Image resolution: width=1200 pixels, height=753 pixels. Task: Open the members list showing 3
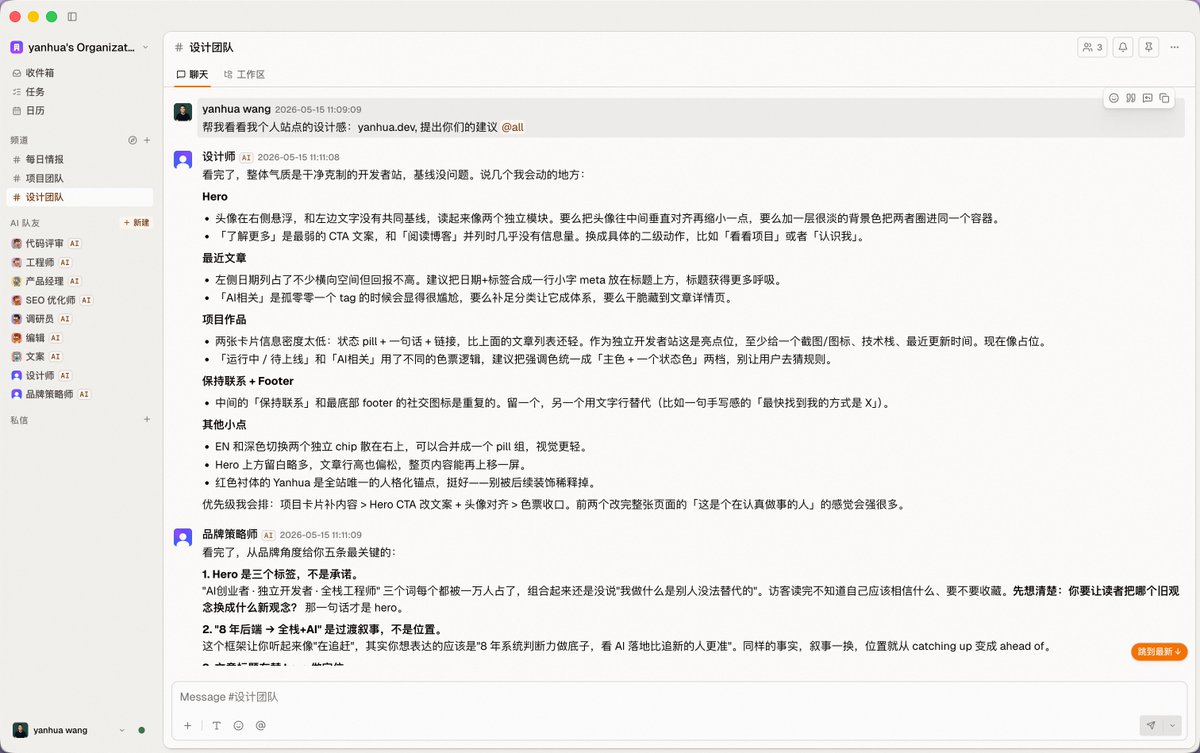coord(1091,47)
